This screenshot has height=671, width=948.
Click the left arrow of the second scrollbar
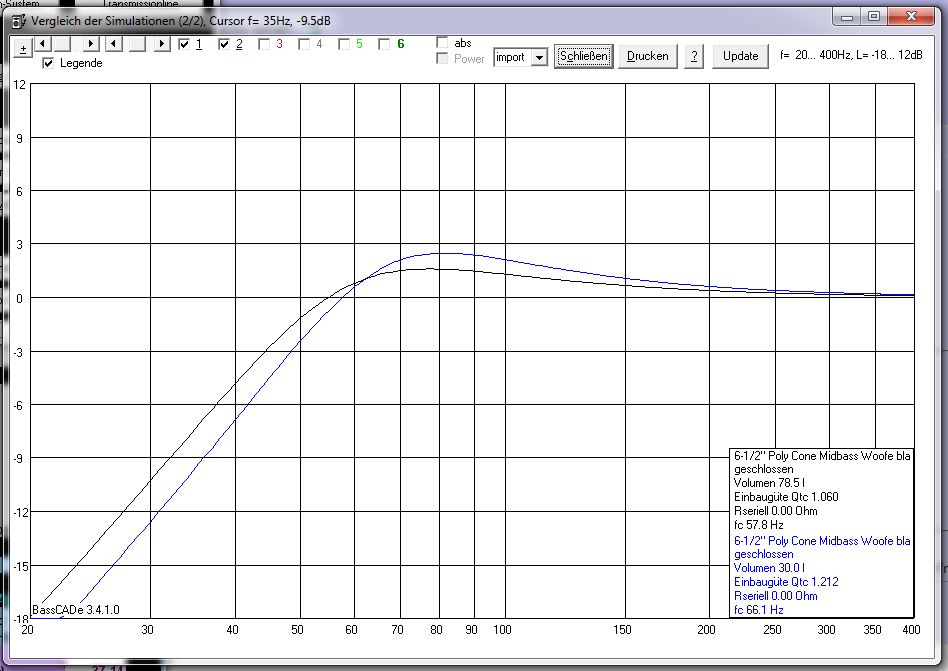coord(114,44)
